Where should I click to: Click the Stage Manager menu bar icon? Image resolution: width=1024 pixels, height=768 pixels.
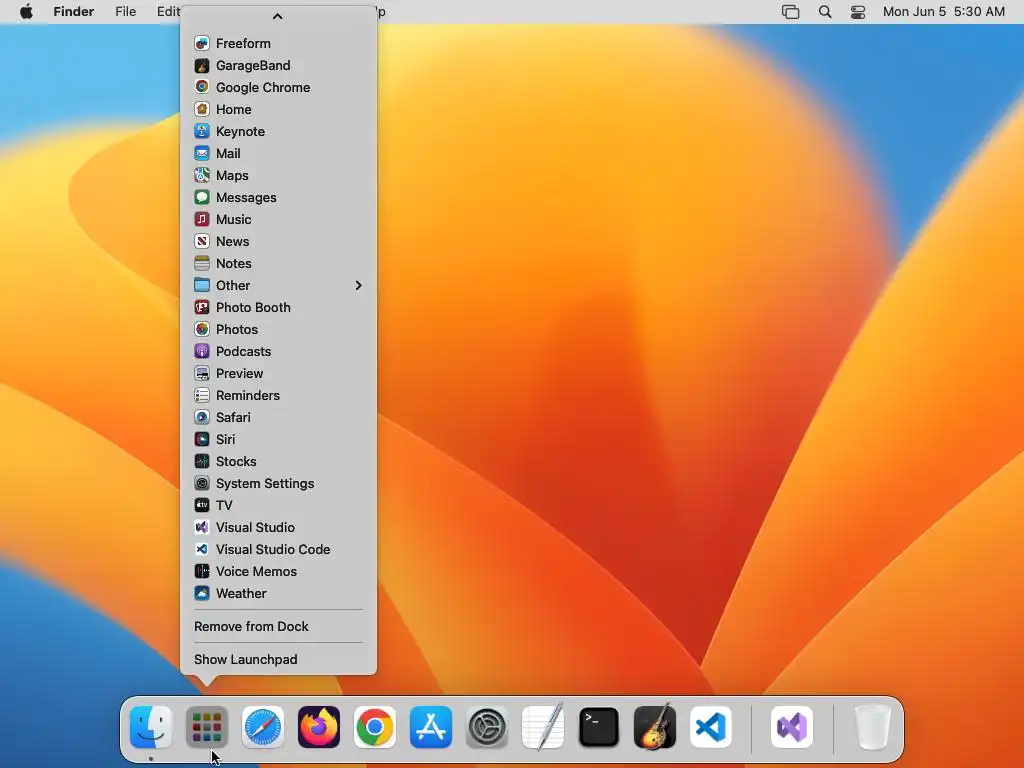(x=790, y=12)
